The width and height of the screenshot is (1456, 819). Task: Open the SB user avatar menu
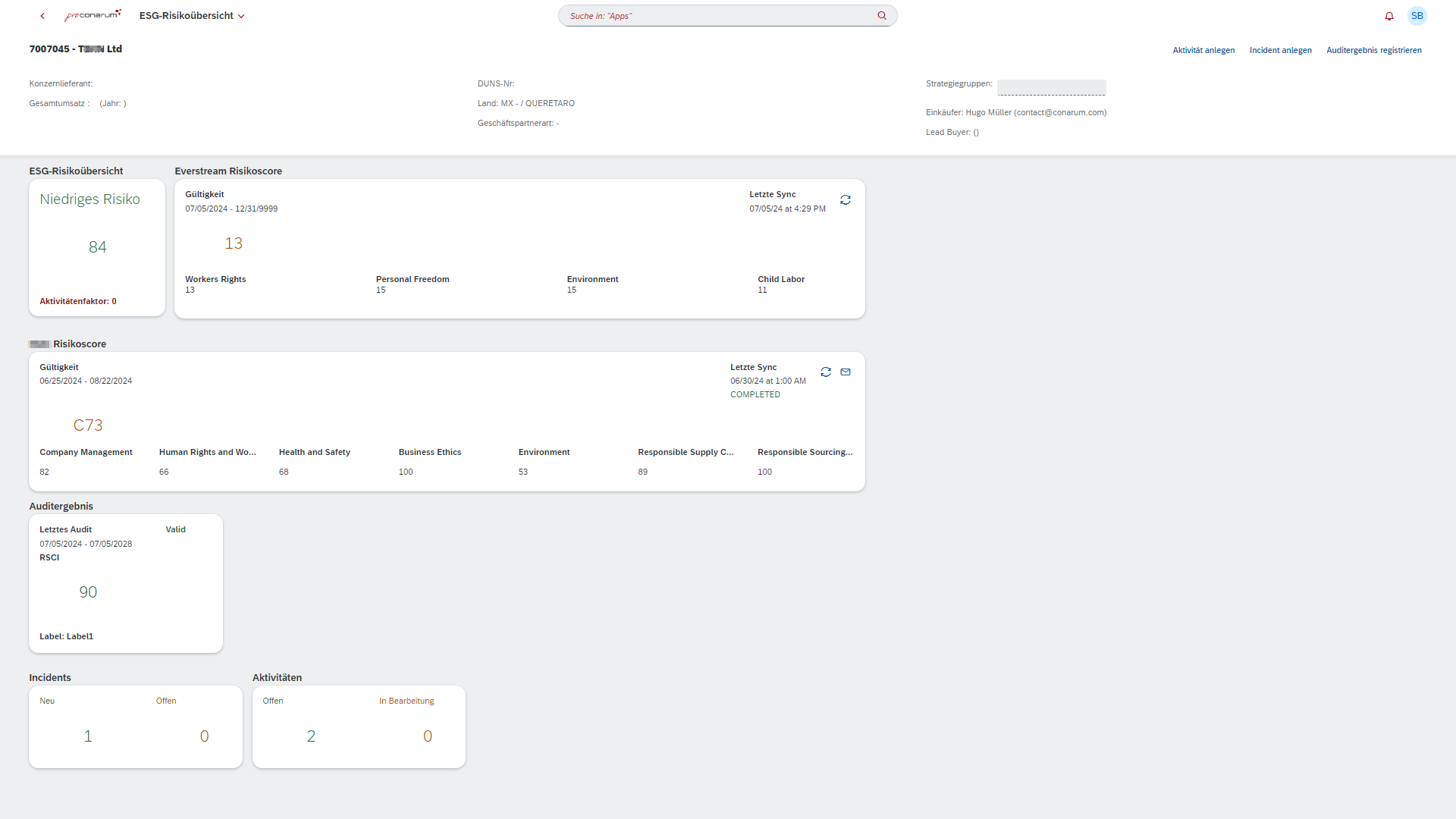pos(1417,16)
